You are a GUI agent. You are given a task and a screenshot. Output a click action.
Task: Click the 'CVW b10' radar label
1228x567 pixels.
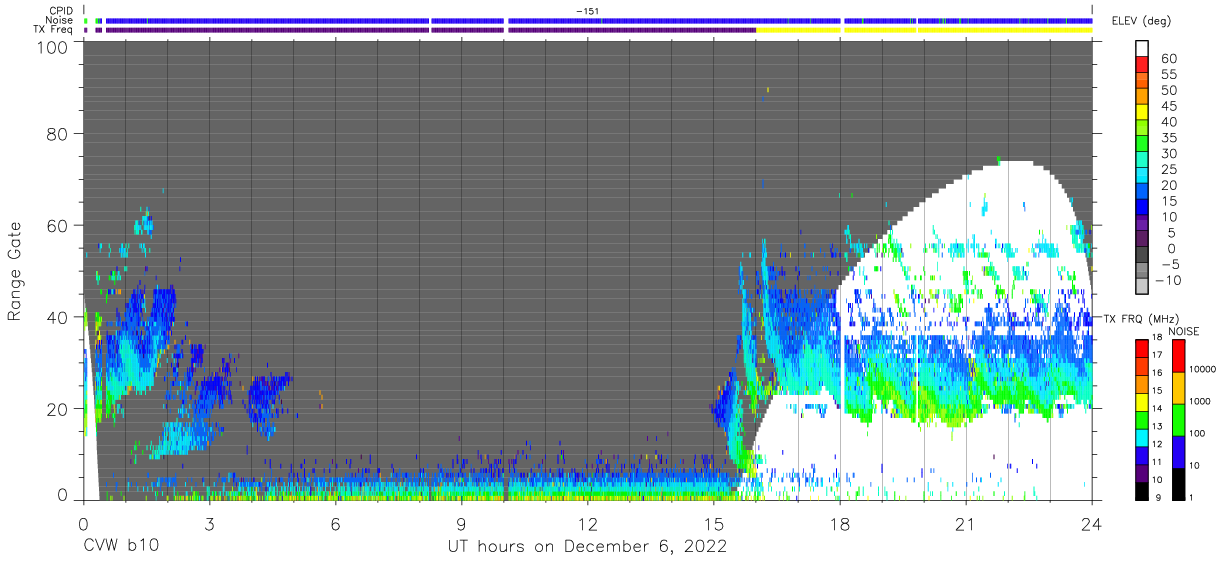pyautogui.click(x=121, y=547)
